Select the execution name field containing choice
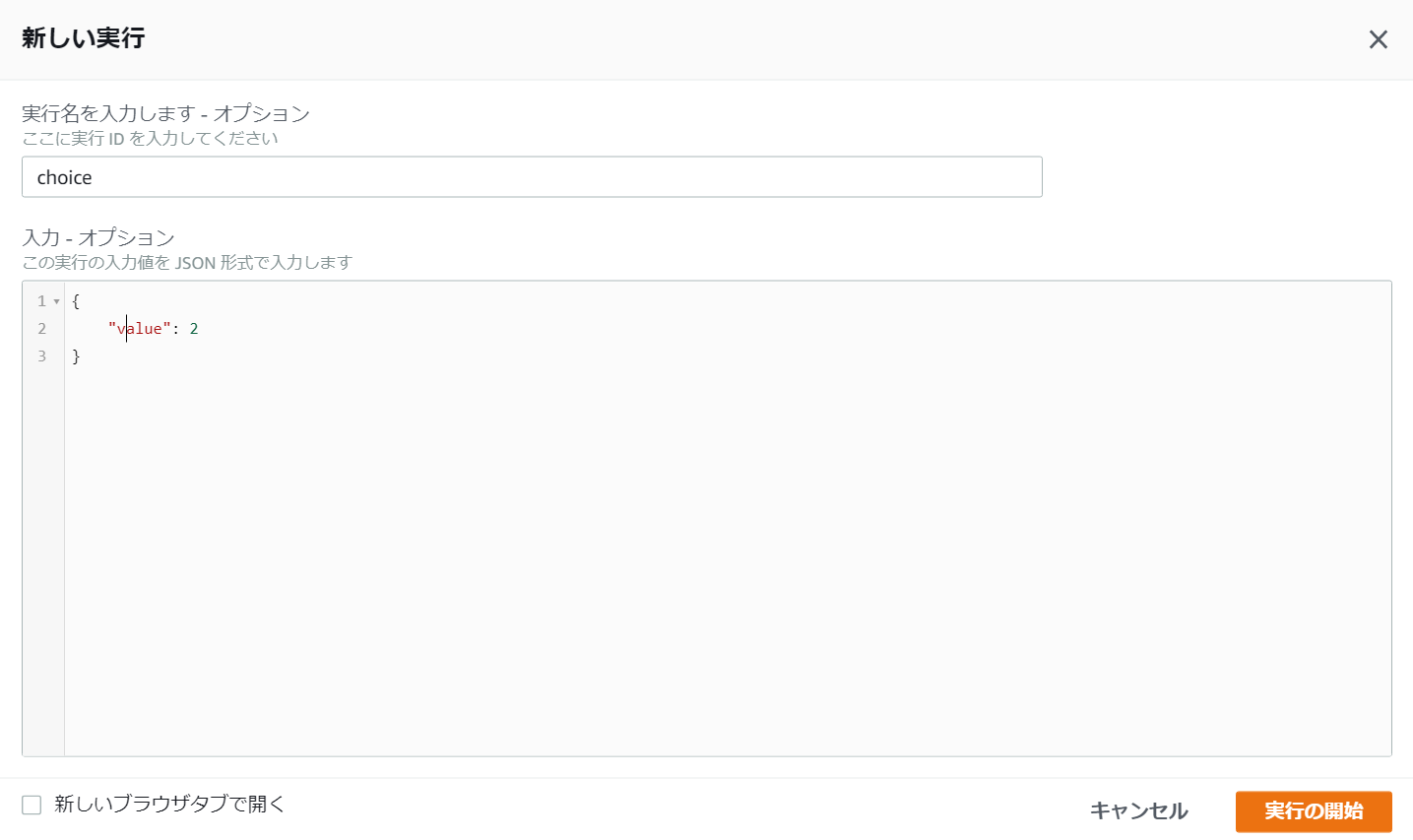1413x840 pixels. pyautogui.click(x=532, y=176)
